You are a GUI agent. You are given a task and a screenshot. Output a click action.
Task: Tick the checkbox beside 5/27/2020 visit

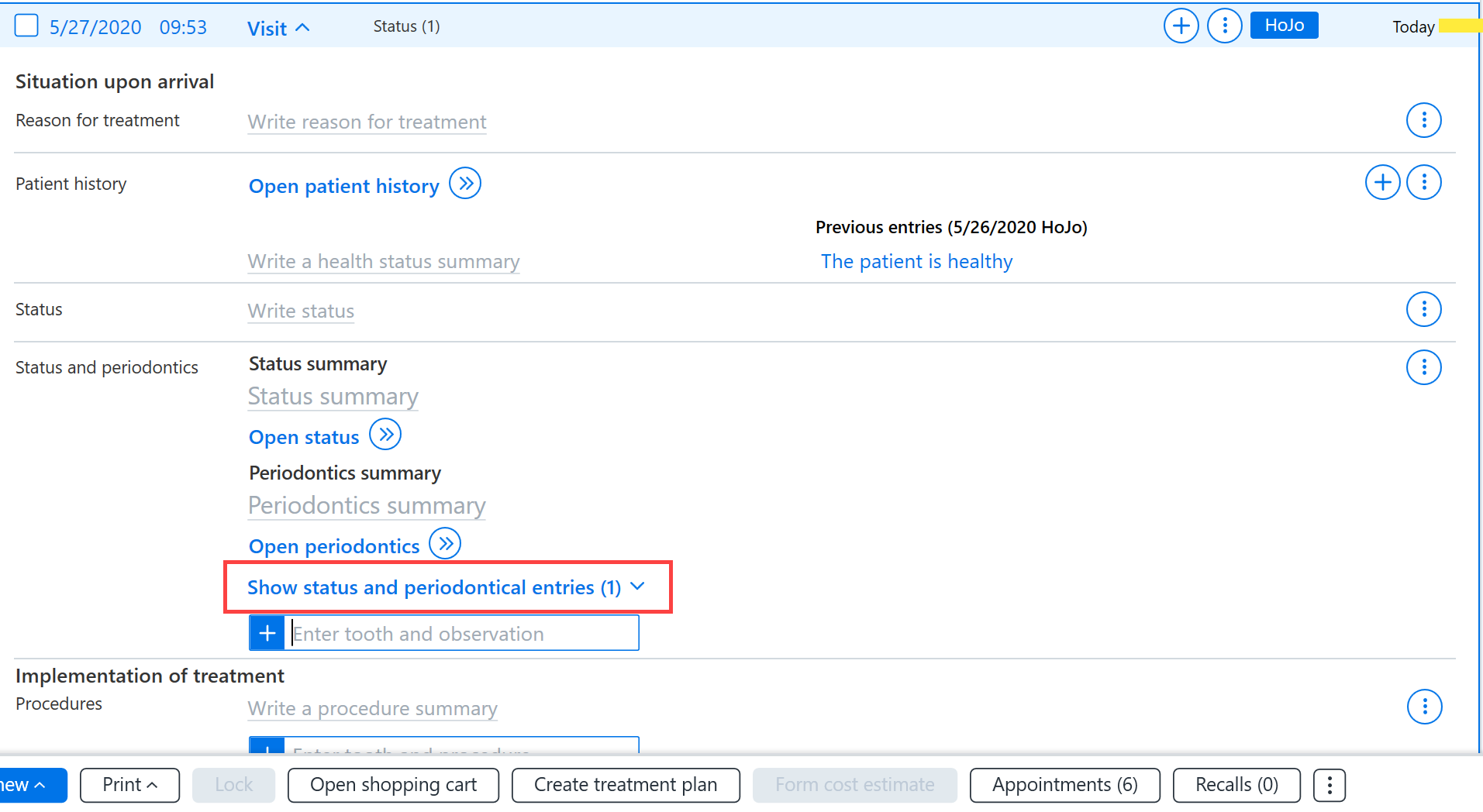[26, 26]
